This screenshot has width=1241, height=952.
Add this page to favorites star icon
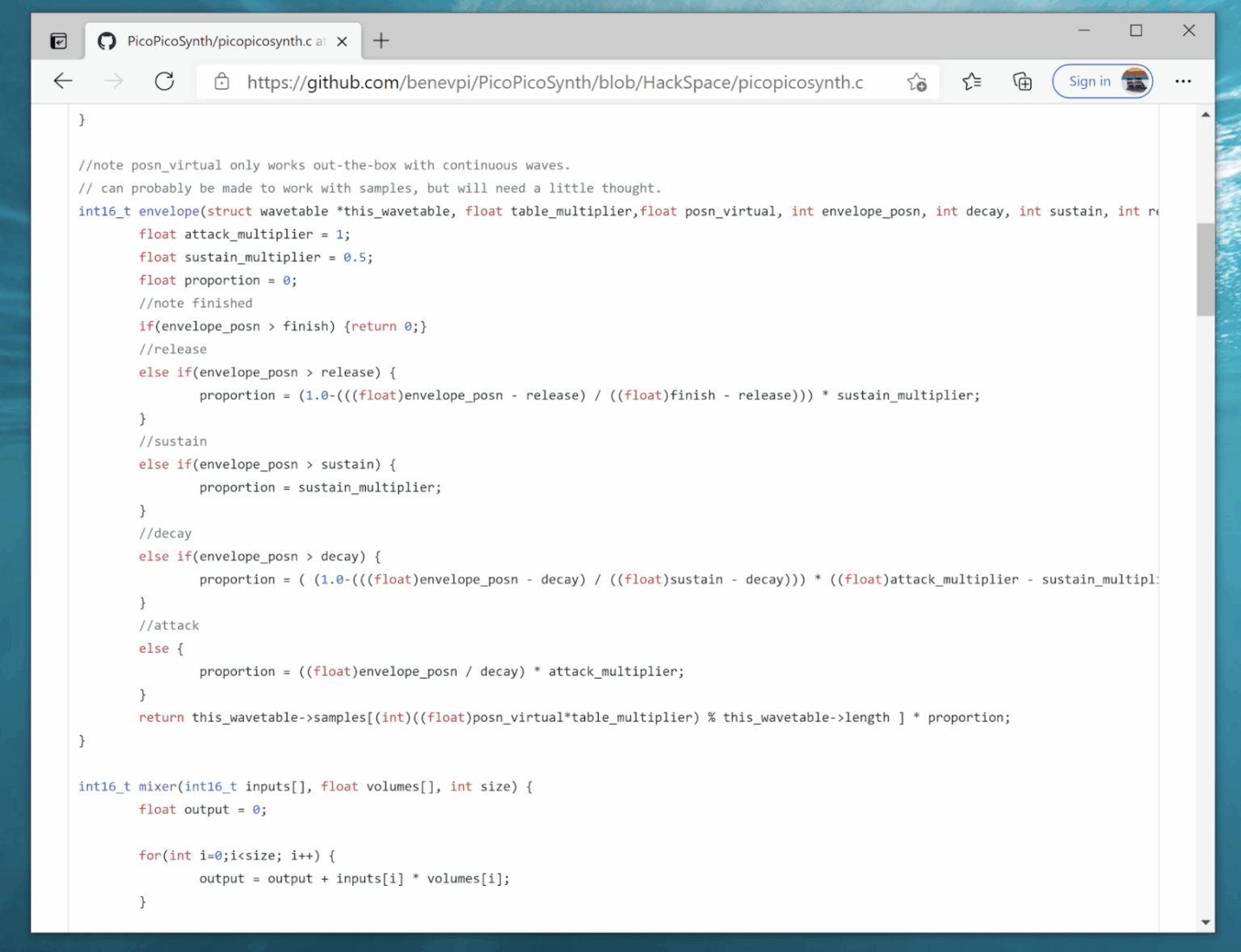916,82
